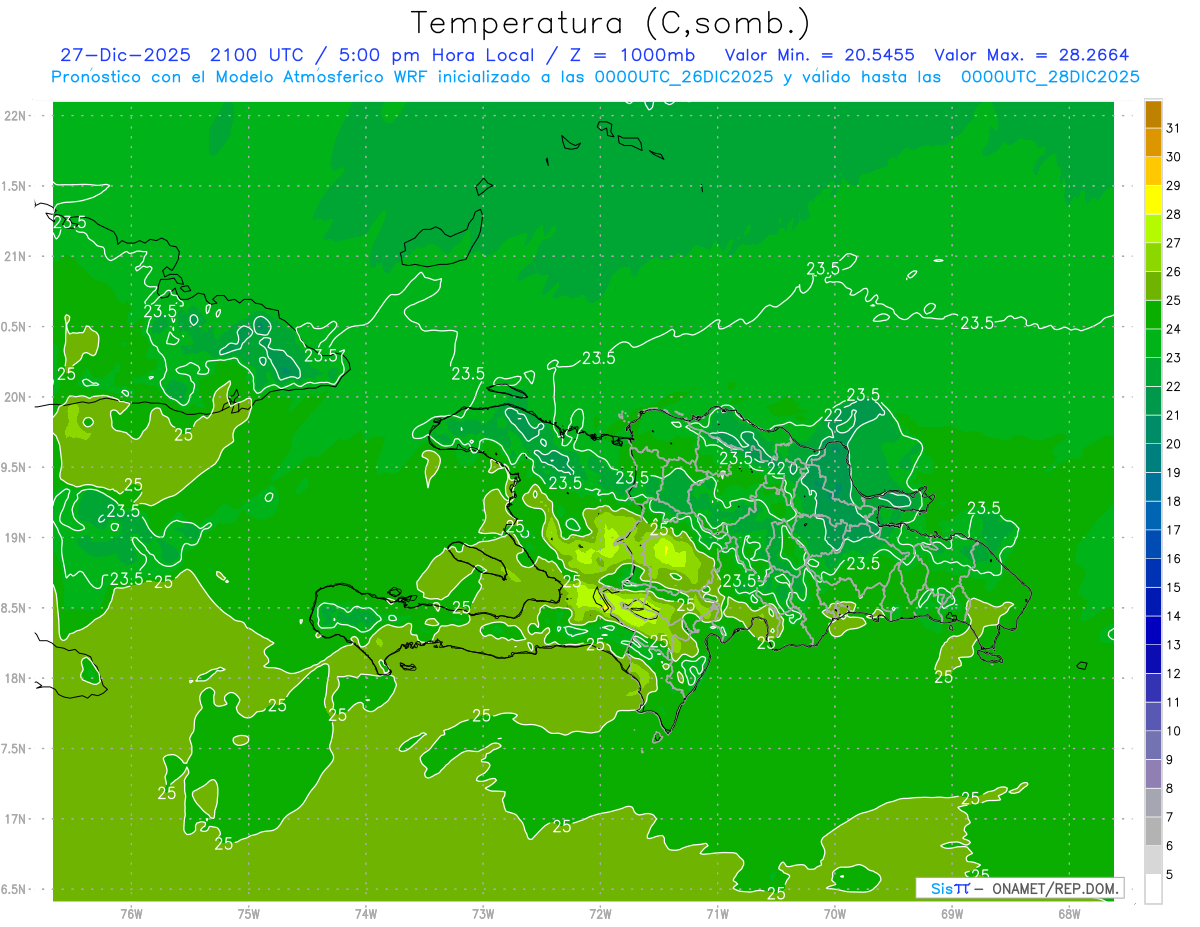Select the valid-until time '0000UTC_28DIC2025'

(1050, 77)
